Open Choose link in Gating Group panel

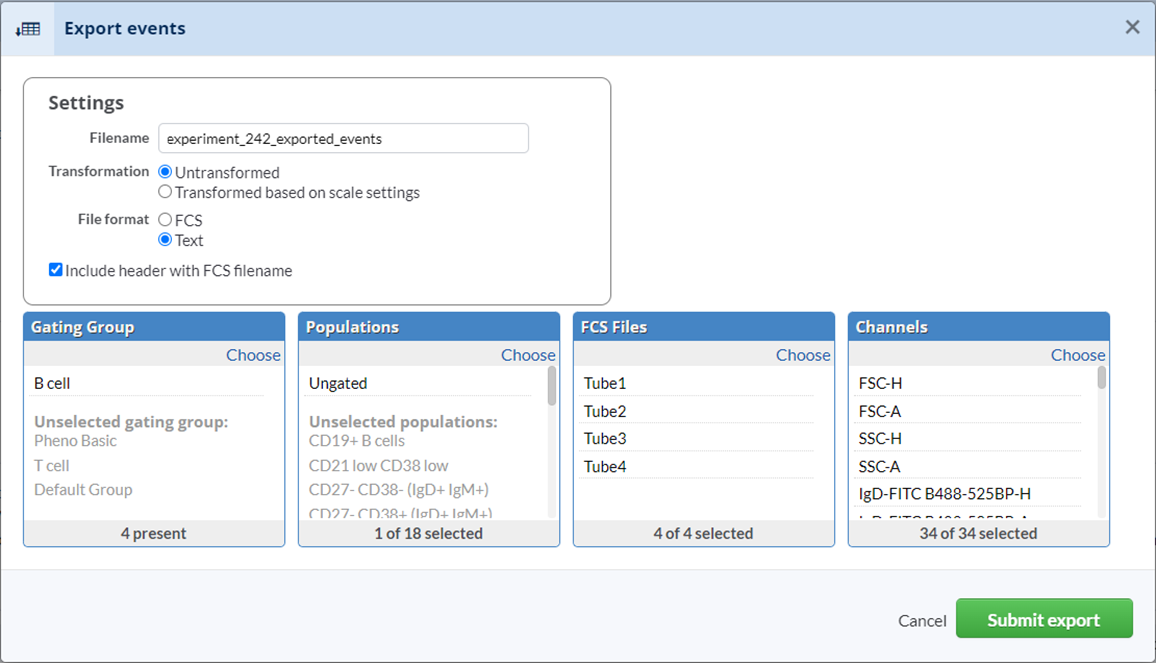(253, 355)
